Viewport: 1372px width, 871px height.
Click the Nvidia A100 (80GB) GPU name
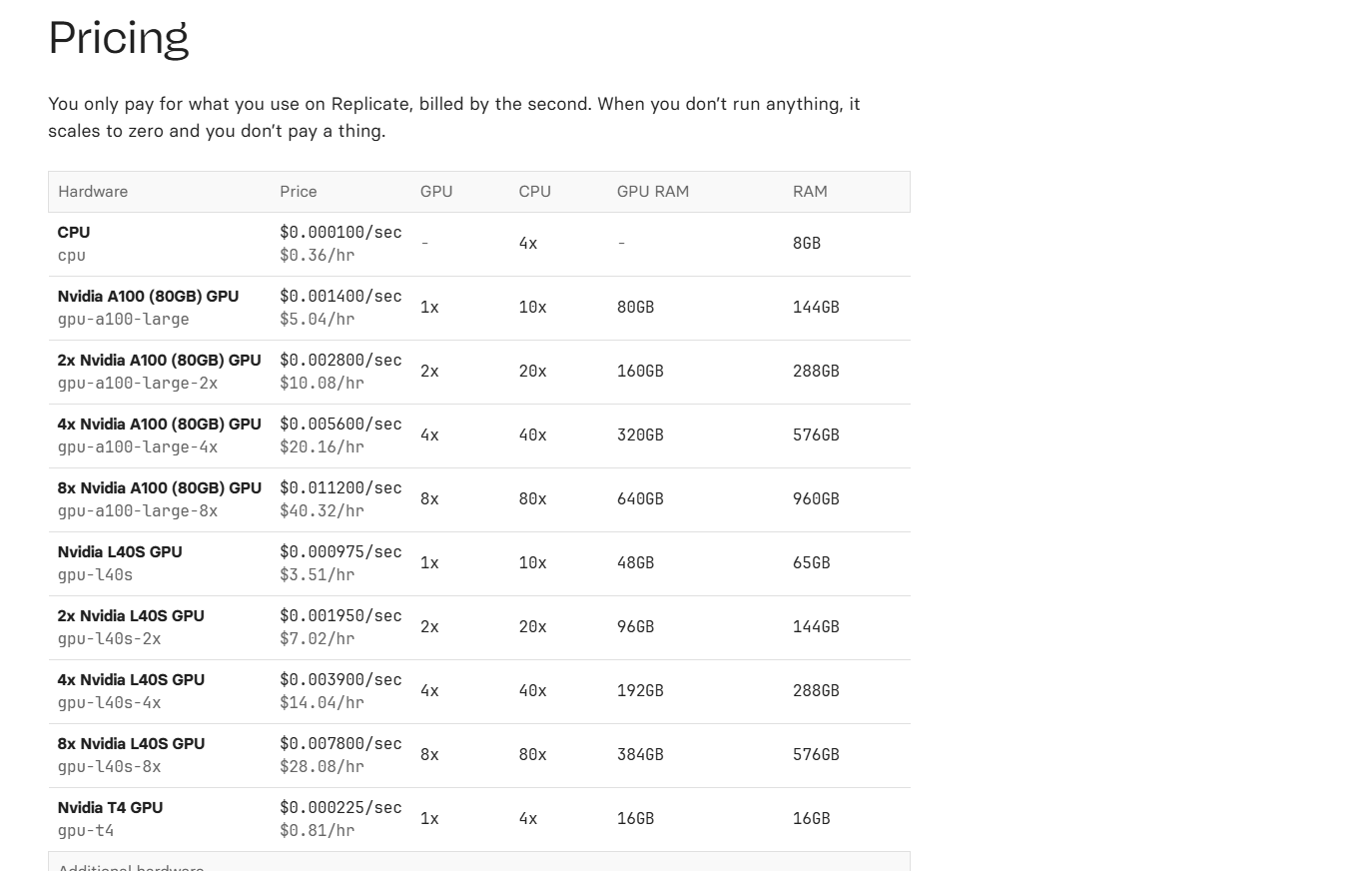148,296
